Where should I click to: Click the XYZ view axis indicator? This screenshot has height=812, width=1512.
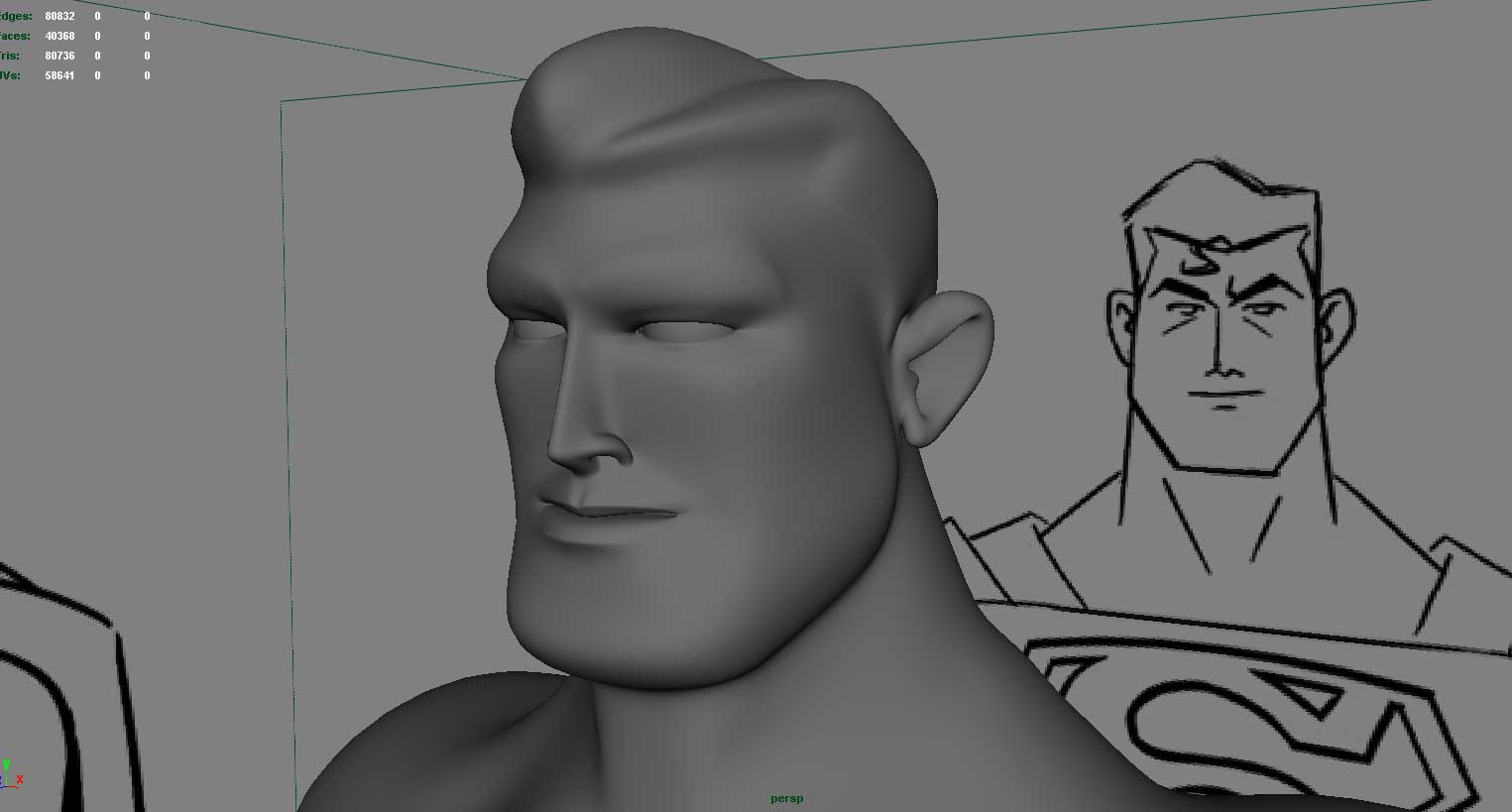tap(10, 772)
